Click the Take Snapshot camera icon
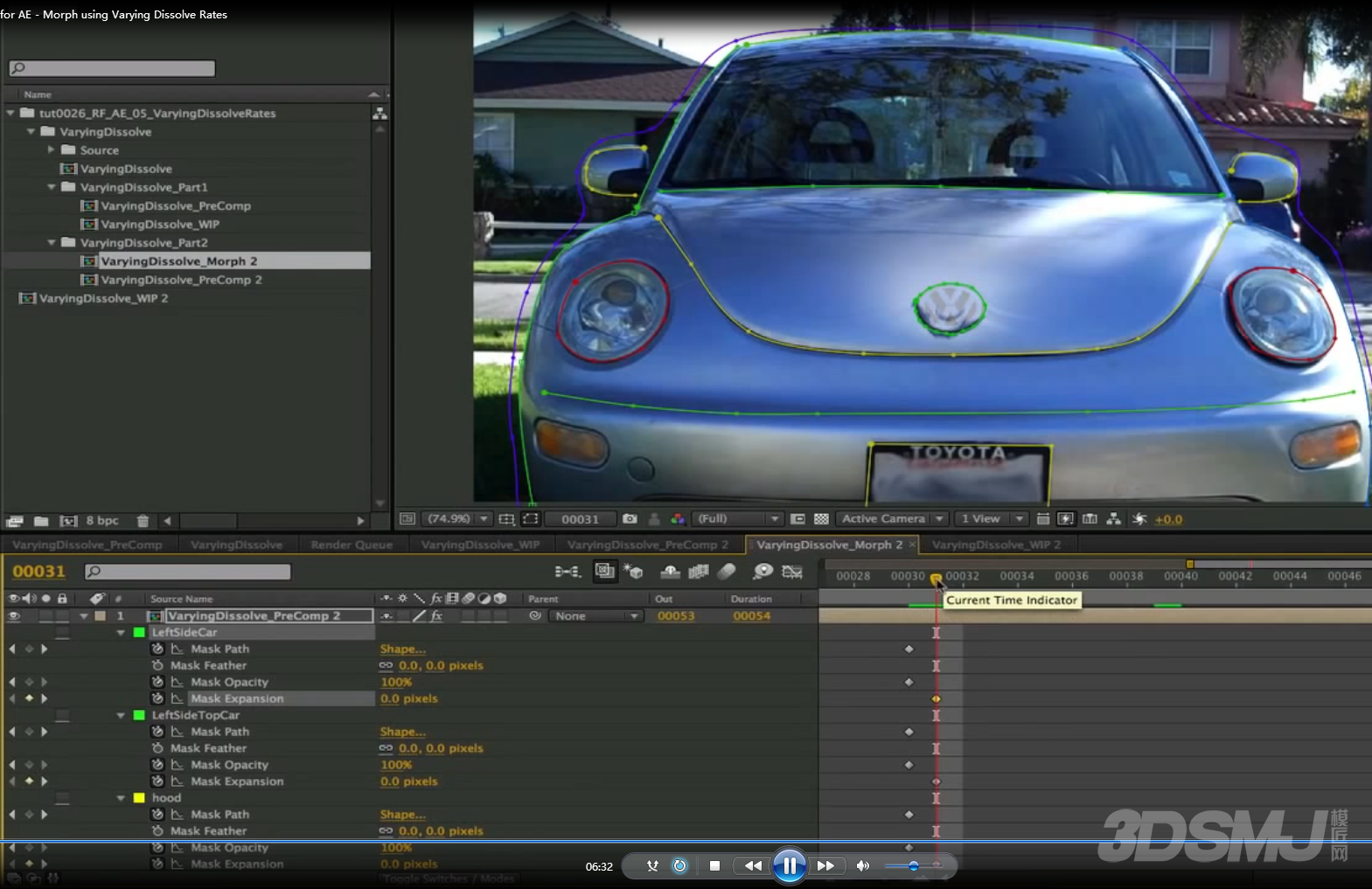Image resolution: width=1372 pixels, height=889 pixels. tap(630, 518)
